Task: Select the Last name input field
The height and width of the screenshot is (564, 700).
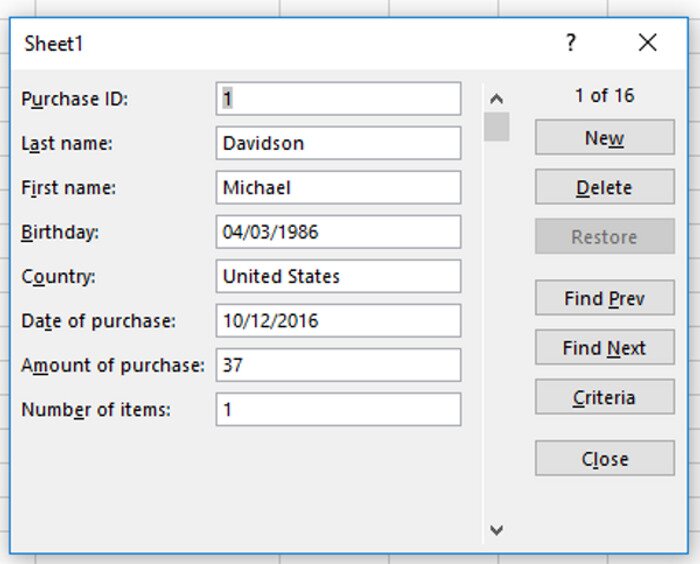Action: (338, 143)
